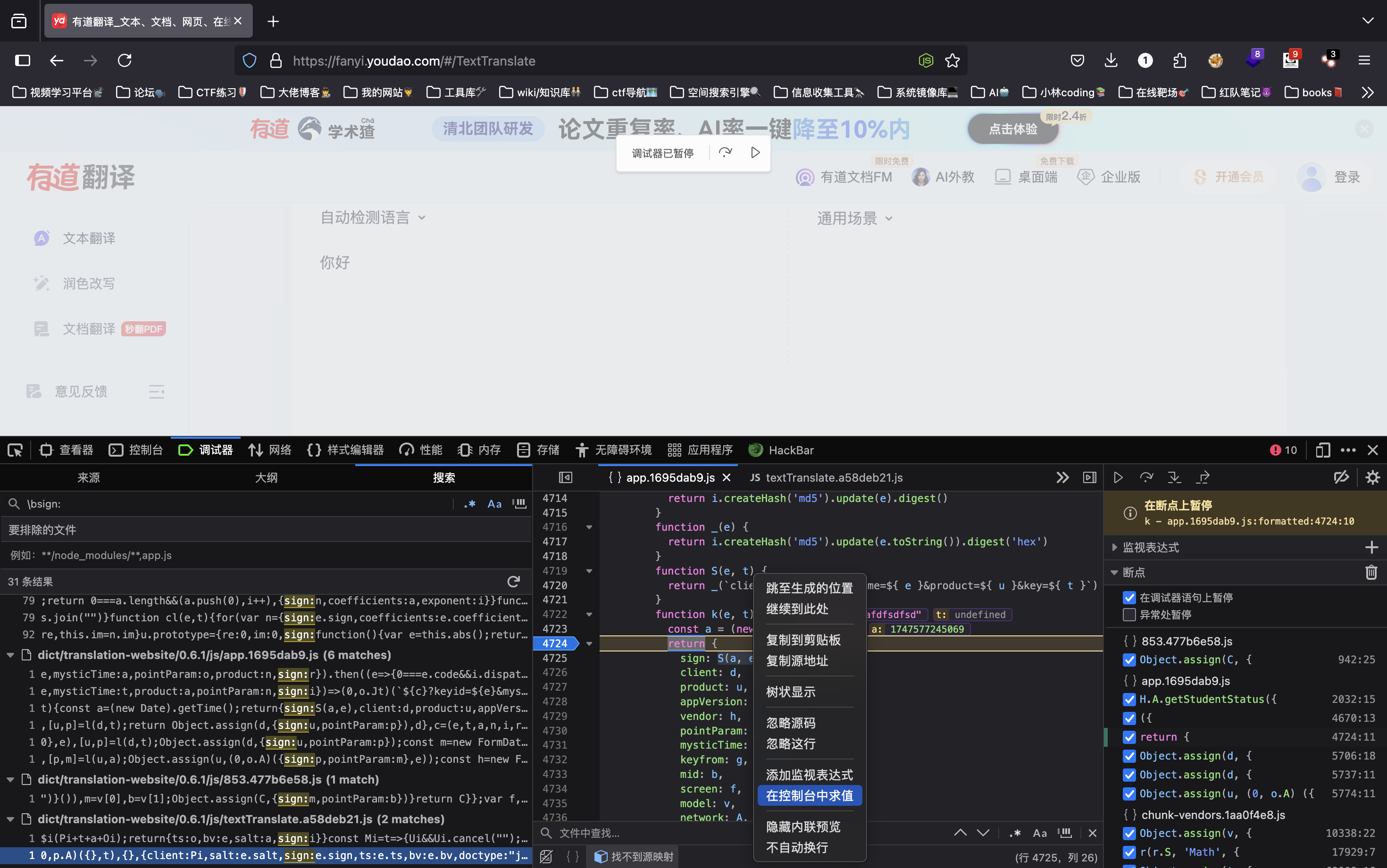Click the 文件中查找 search input field

(x=632, y=833)
